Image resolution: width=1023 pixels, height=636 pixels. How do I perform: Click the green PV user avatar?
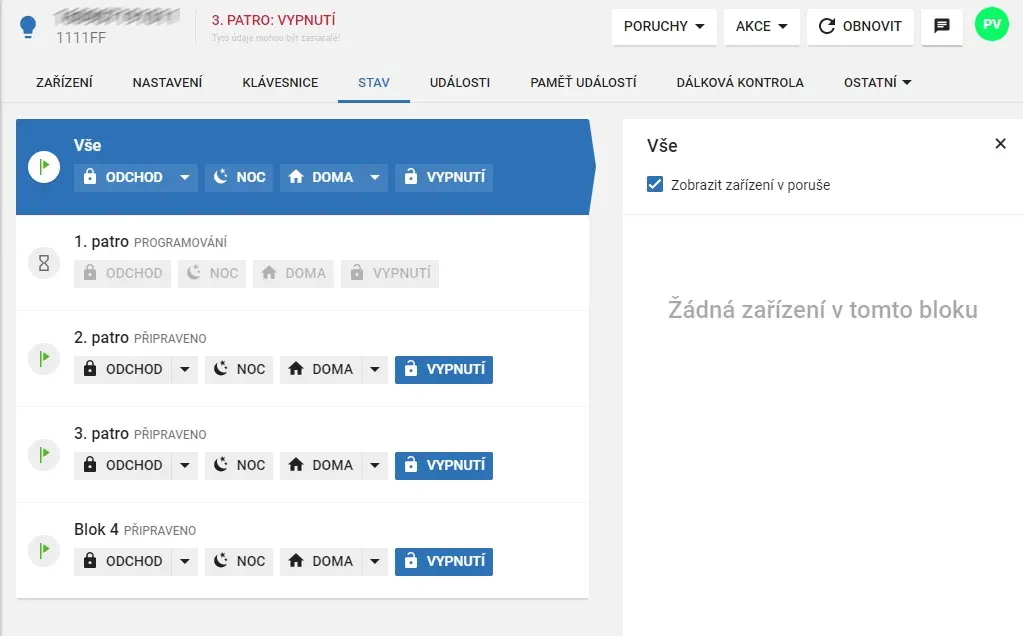(x=992, y=26)
